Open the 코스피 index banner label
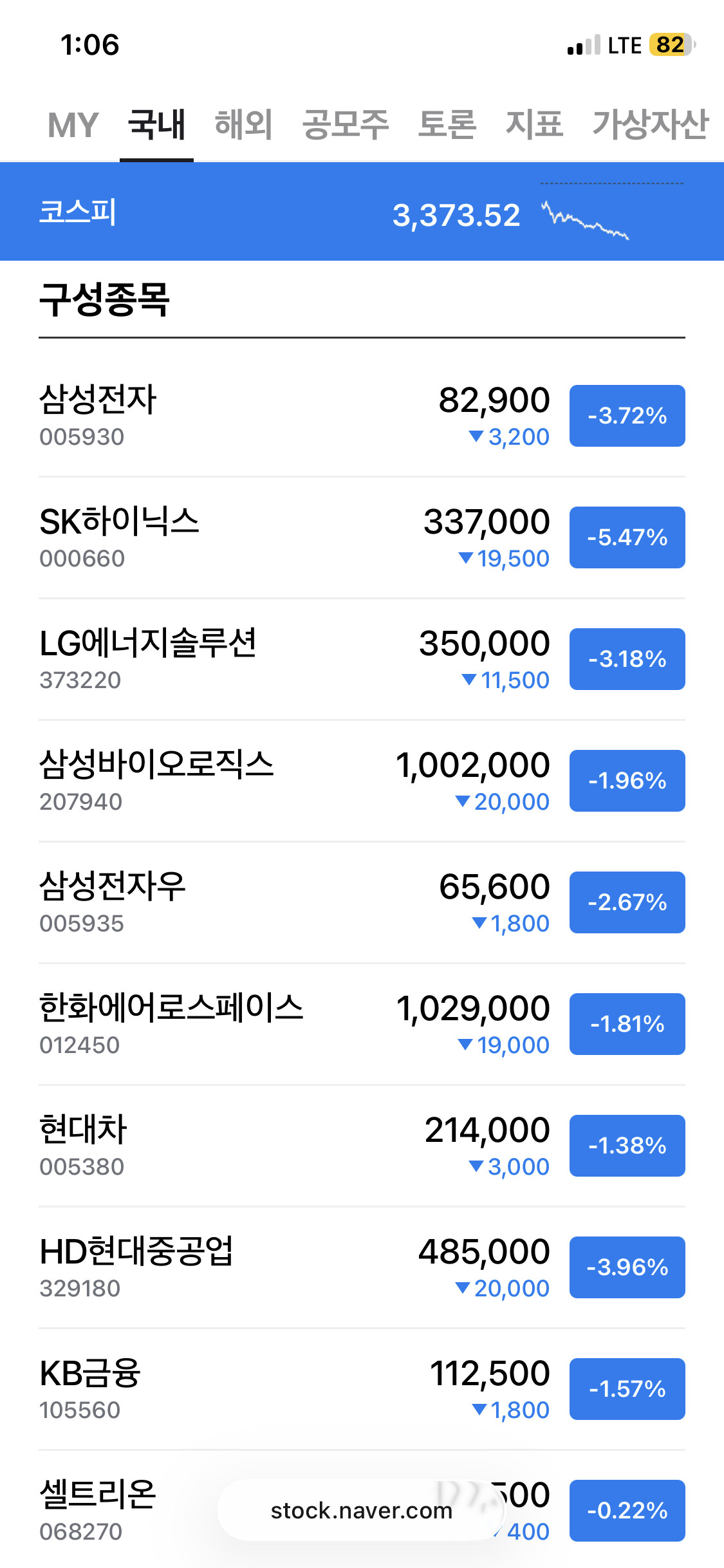Screen dimensions: 724x1568 (x=78, y=212)
